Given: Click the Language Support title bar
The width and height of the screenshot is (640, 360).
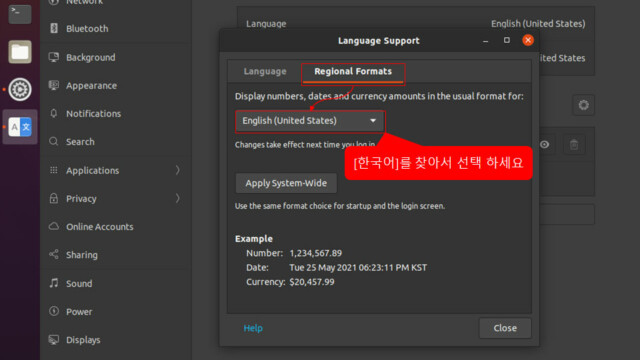Looking at the screenshot, I should coord(379,40).
